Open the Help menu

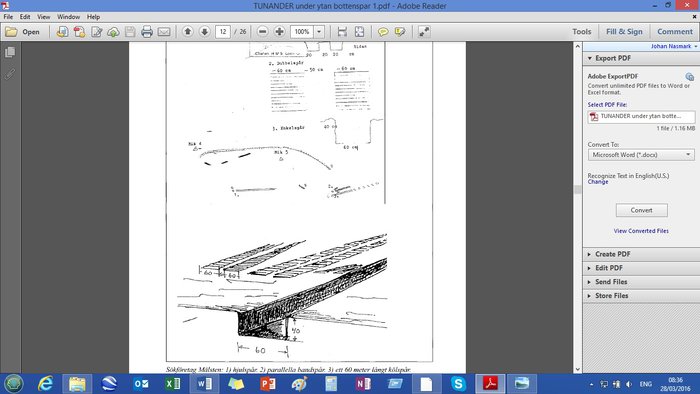[93, 17]
